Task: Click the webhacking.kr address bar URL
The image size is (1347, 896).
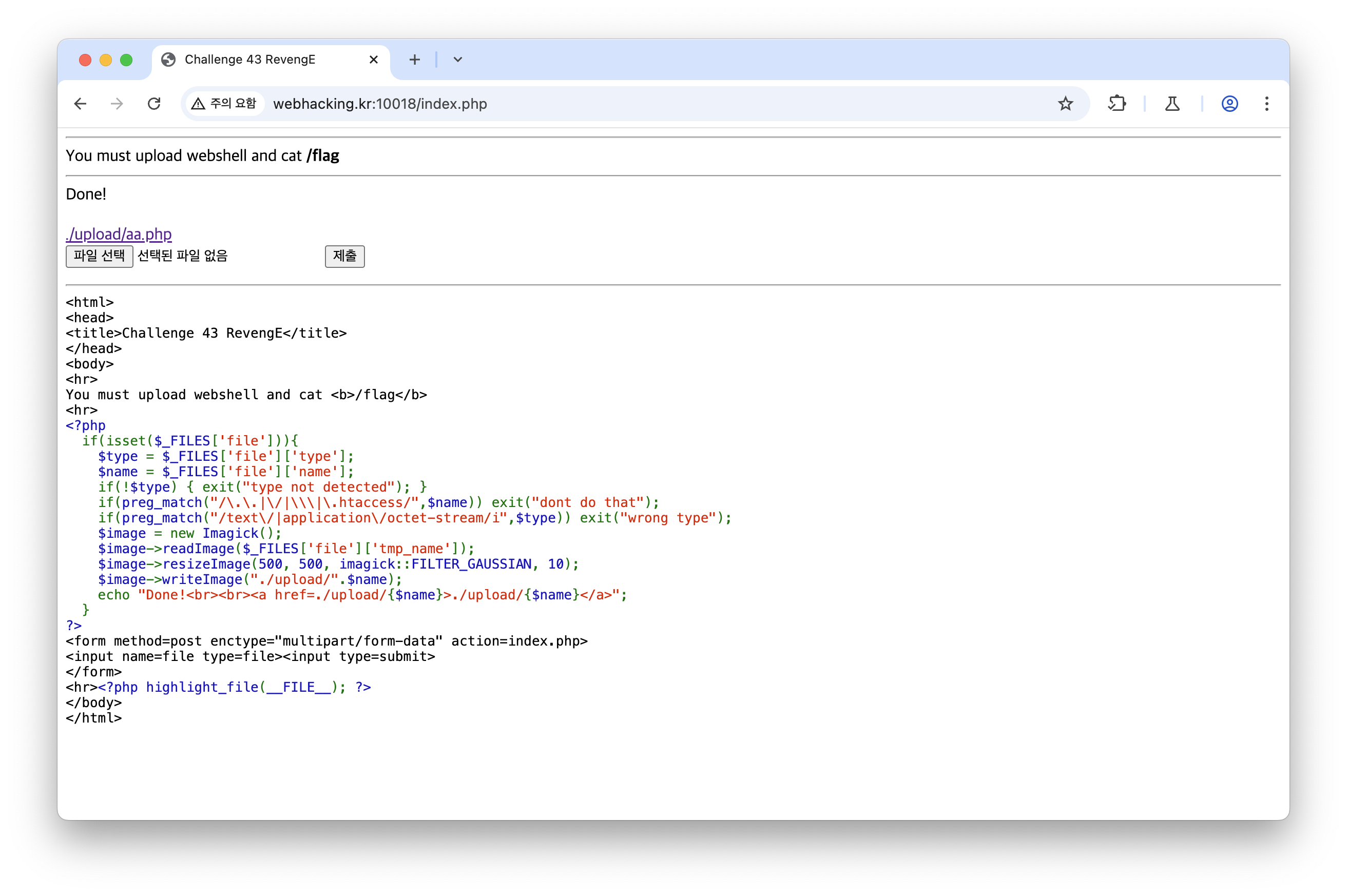Action: 380,104
